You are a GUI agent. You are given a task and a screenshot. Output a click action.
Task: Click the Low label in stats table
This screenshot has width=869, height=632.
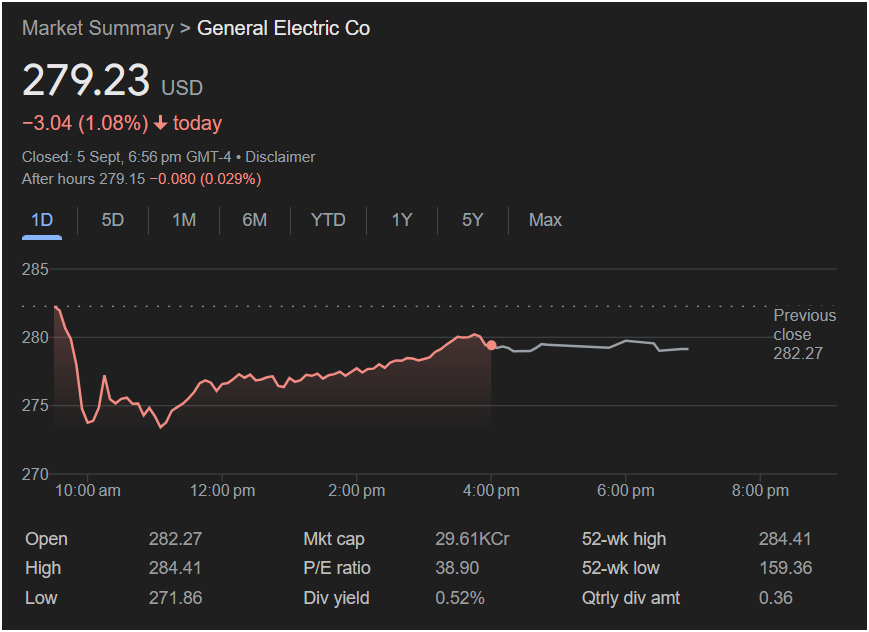[x=41, y=598]
